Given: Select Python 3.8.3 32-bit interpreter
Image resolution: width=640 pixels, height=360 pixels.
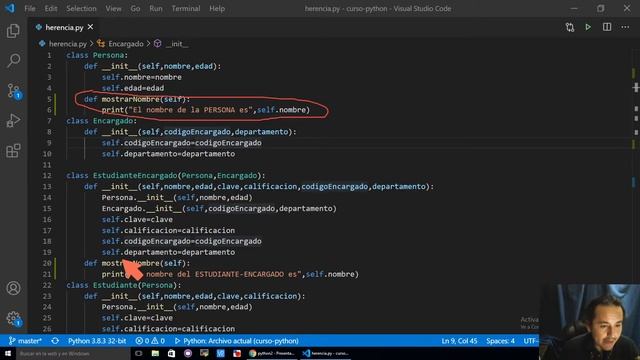Looking at the screenshot, I should [x=97, y=341].
